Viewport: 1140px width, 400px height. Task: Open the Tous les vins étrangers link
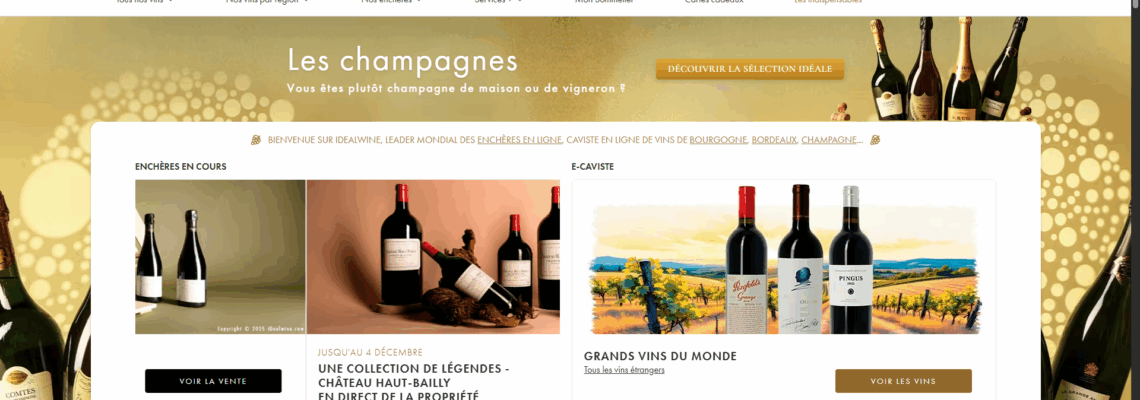point(624,370)
